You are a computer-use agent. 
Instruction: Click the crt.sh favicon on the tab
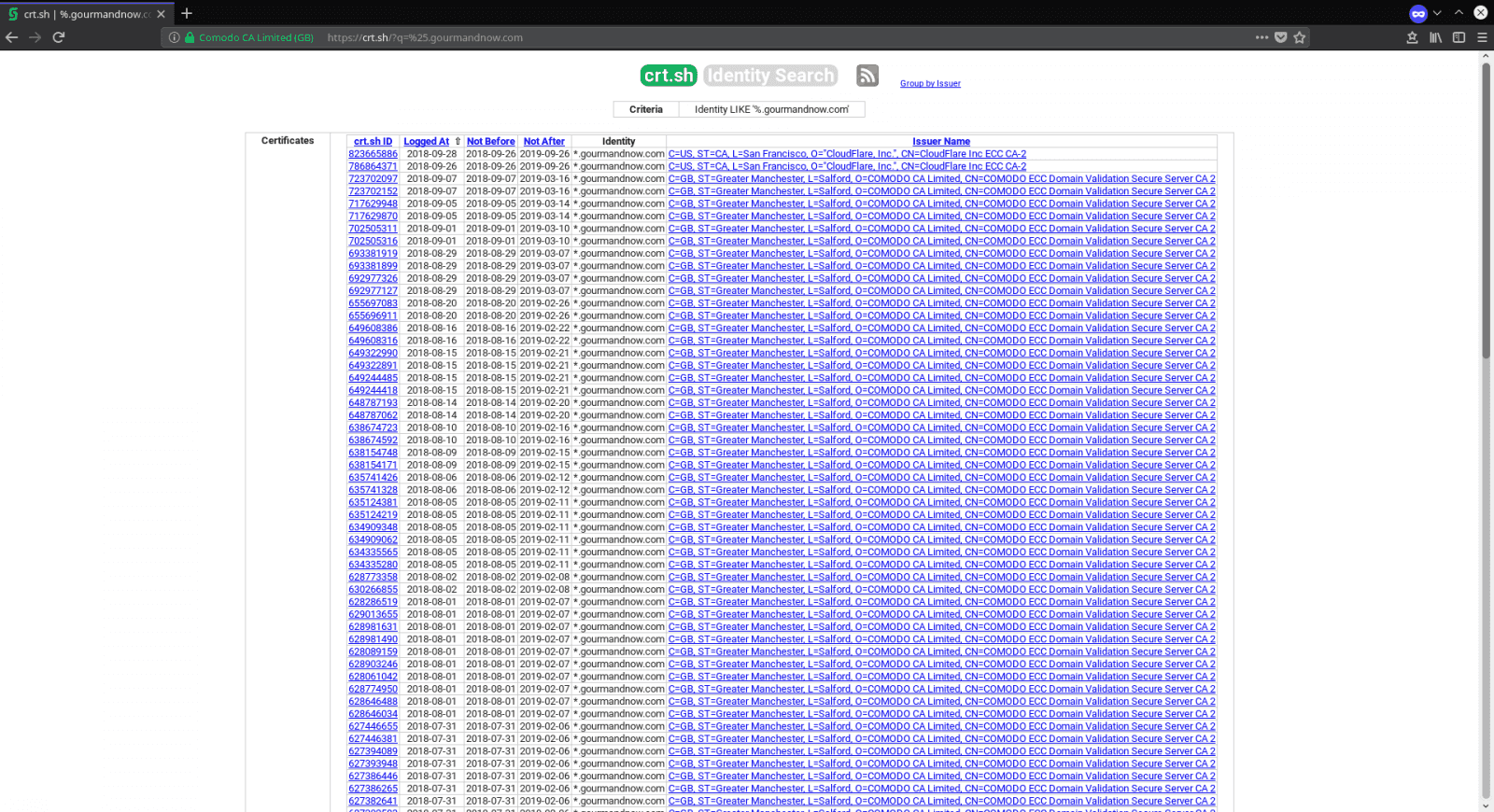(13, 14)
